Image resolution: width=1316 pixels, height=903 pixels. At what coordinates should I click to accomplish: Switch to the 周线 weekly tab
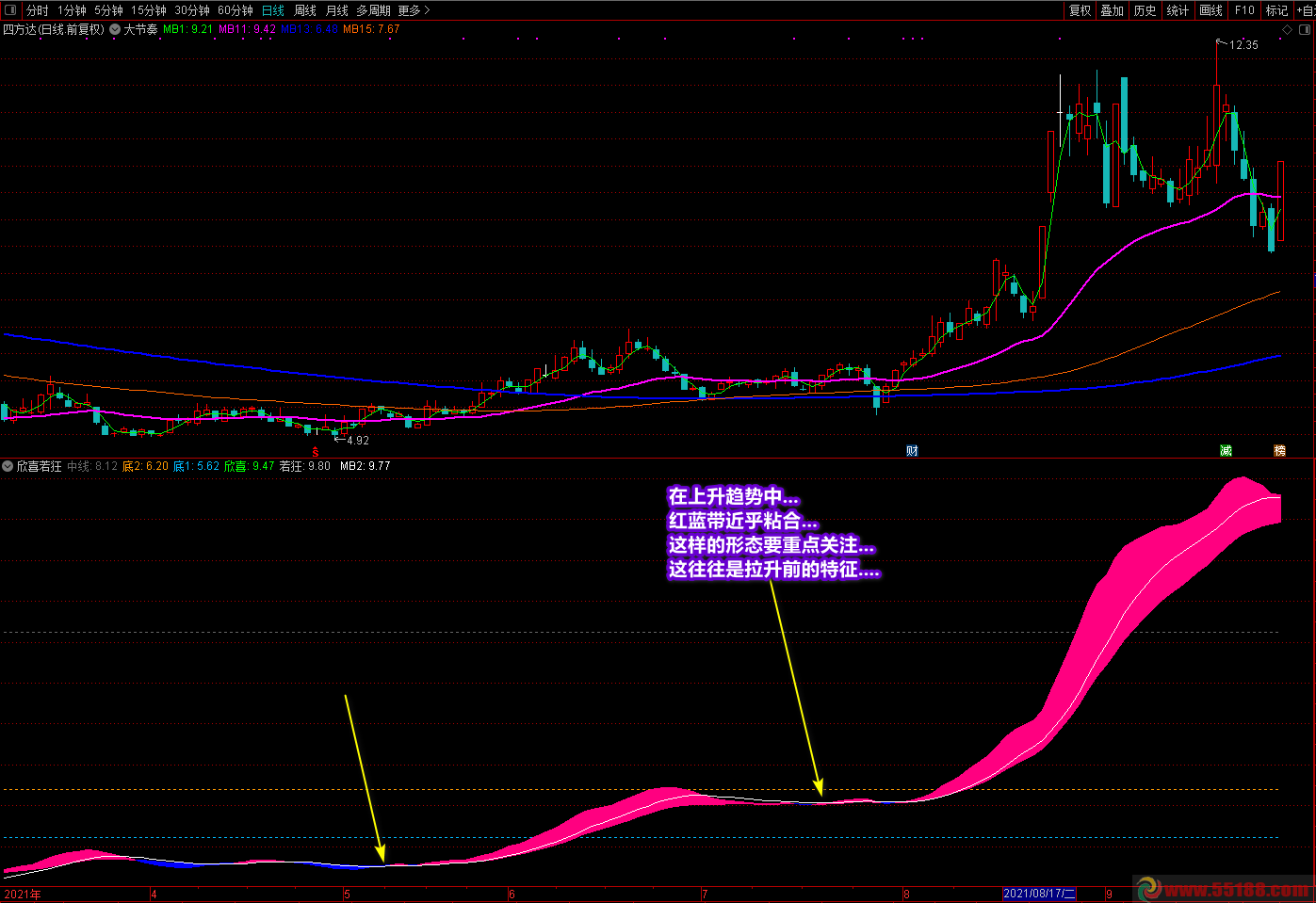coord(305,10)
